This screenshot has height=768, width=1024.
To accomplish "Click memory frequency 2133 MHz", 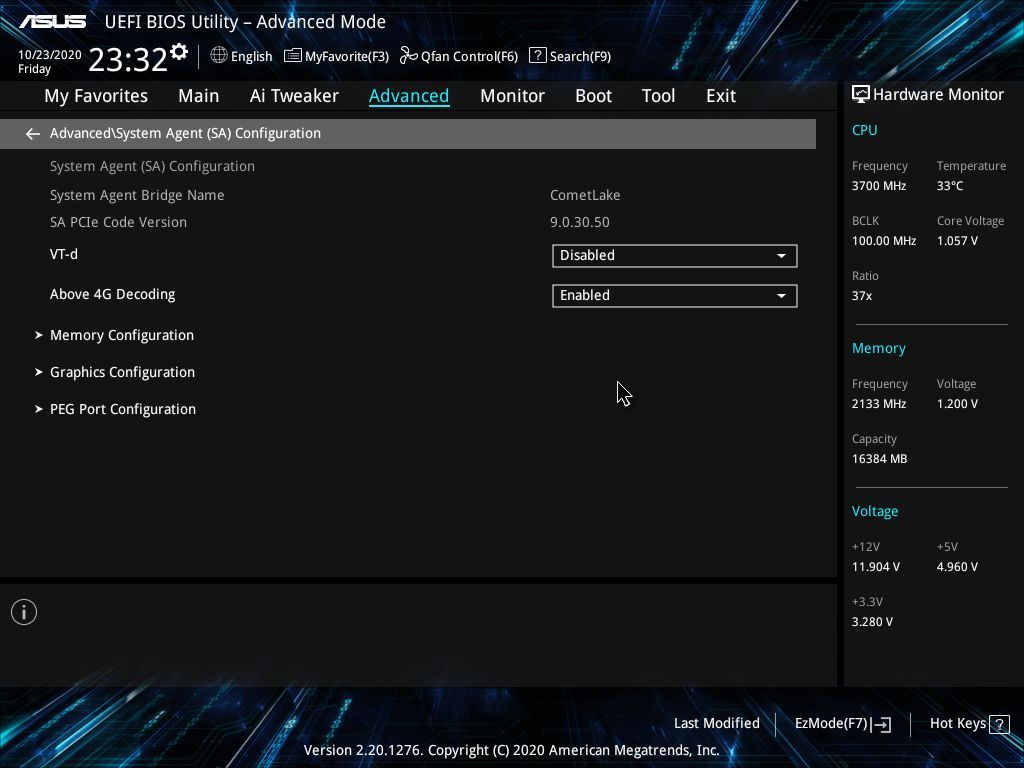I will 879,404.
